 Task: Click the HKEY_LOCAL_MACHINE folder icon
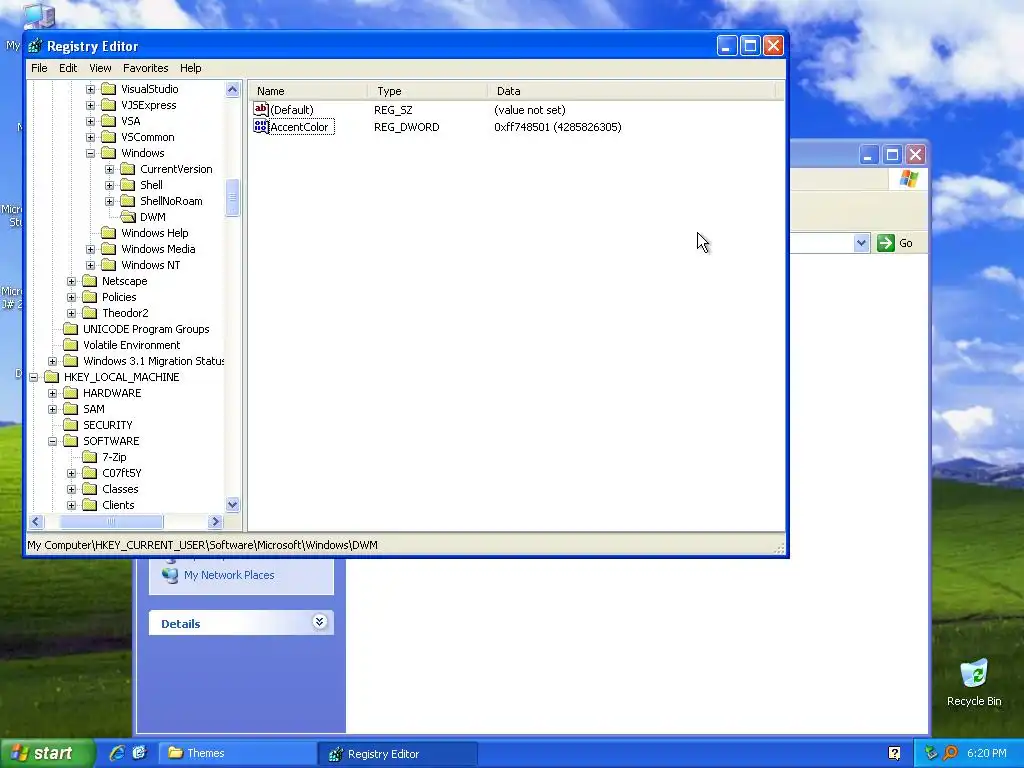(x=52, y=377)
